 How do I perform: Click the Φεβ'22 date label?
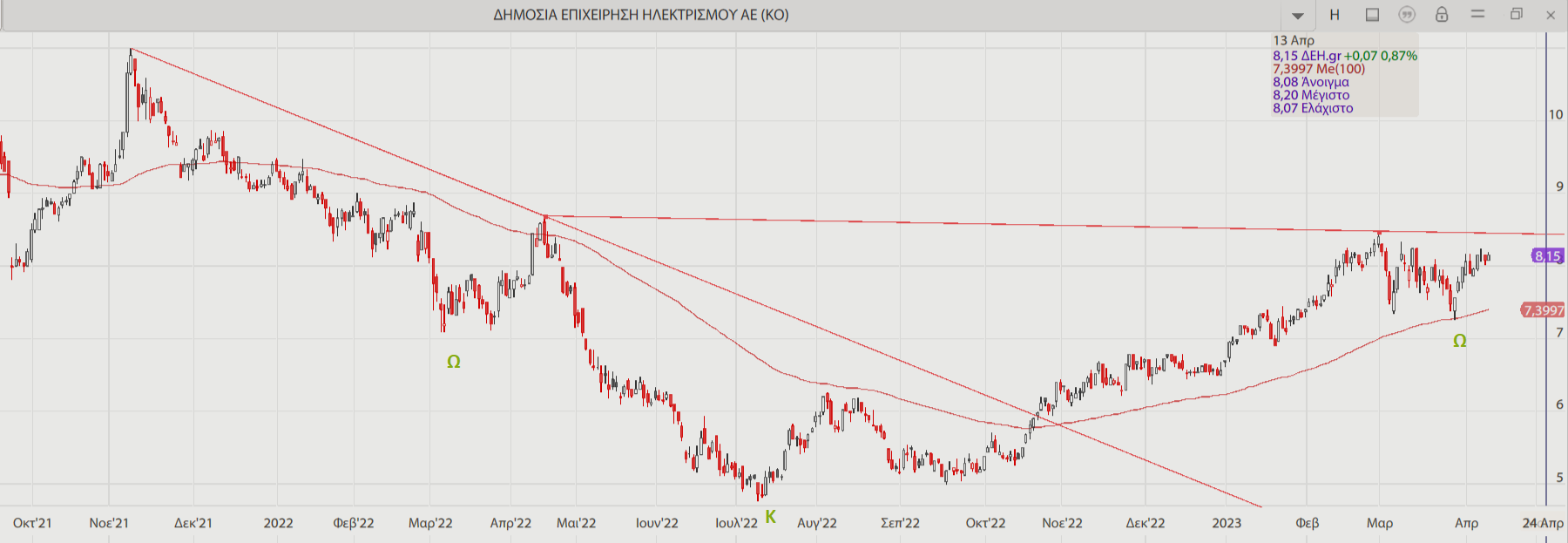click(x=354, y=523)
